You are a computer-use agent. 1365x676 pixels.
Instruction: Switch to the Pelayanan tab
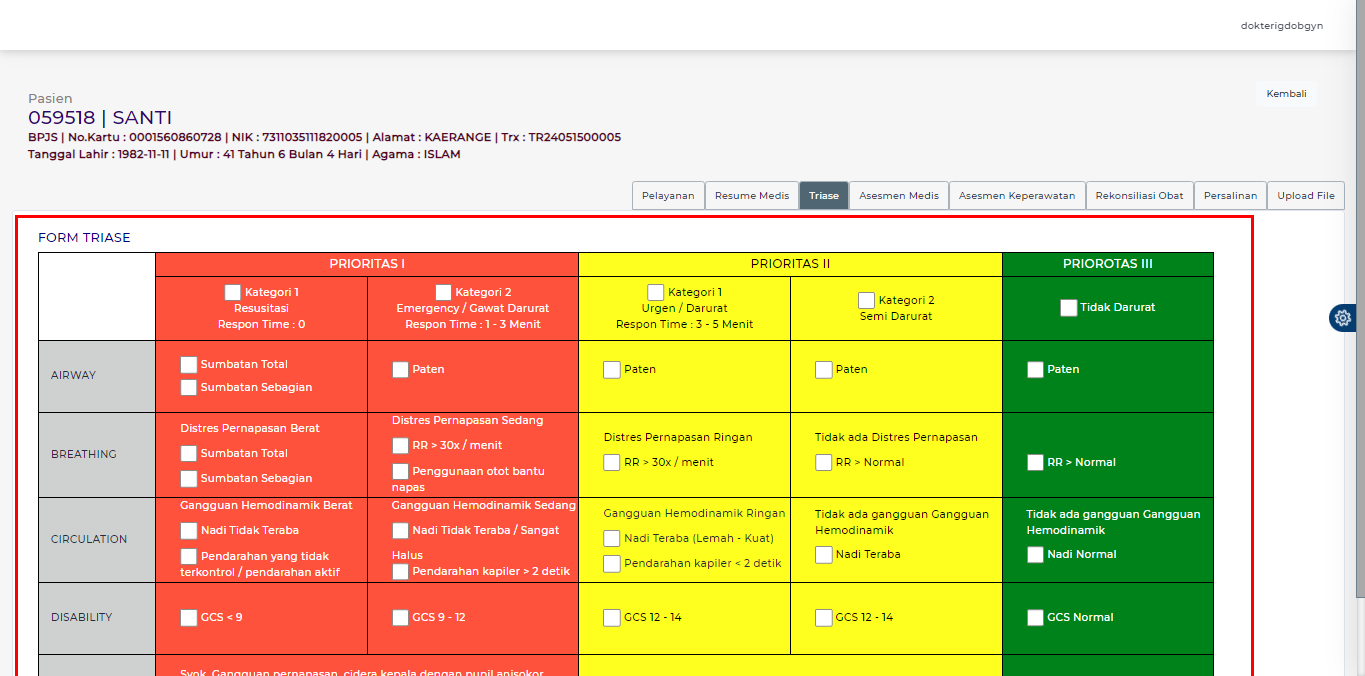(x=668, y=196)
